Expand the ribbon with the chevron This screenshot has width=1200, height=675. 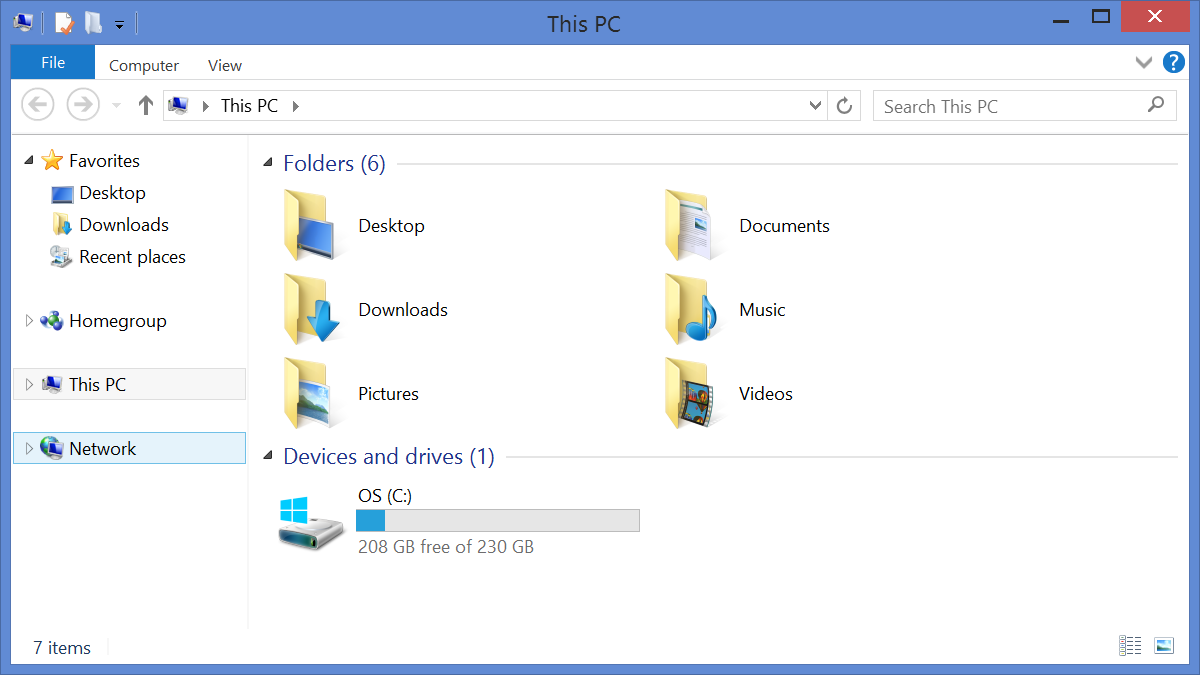pyautogui.click(x=1144, y=63)
